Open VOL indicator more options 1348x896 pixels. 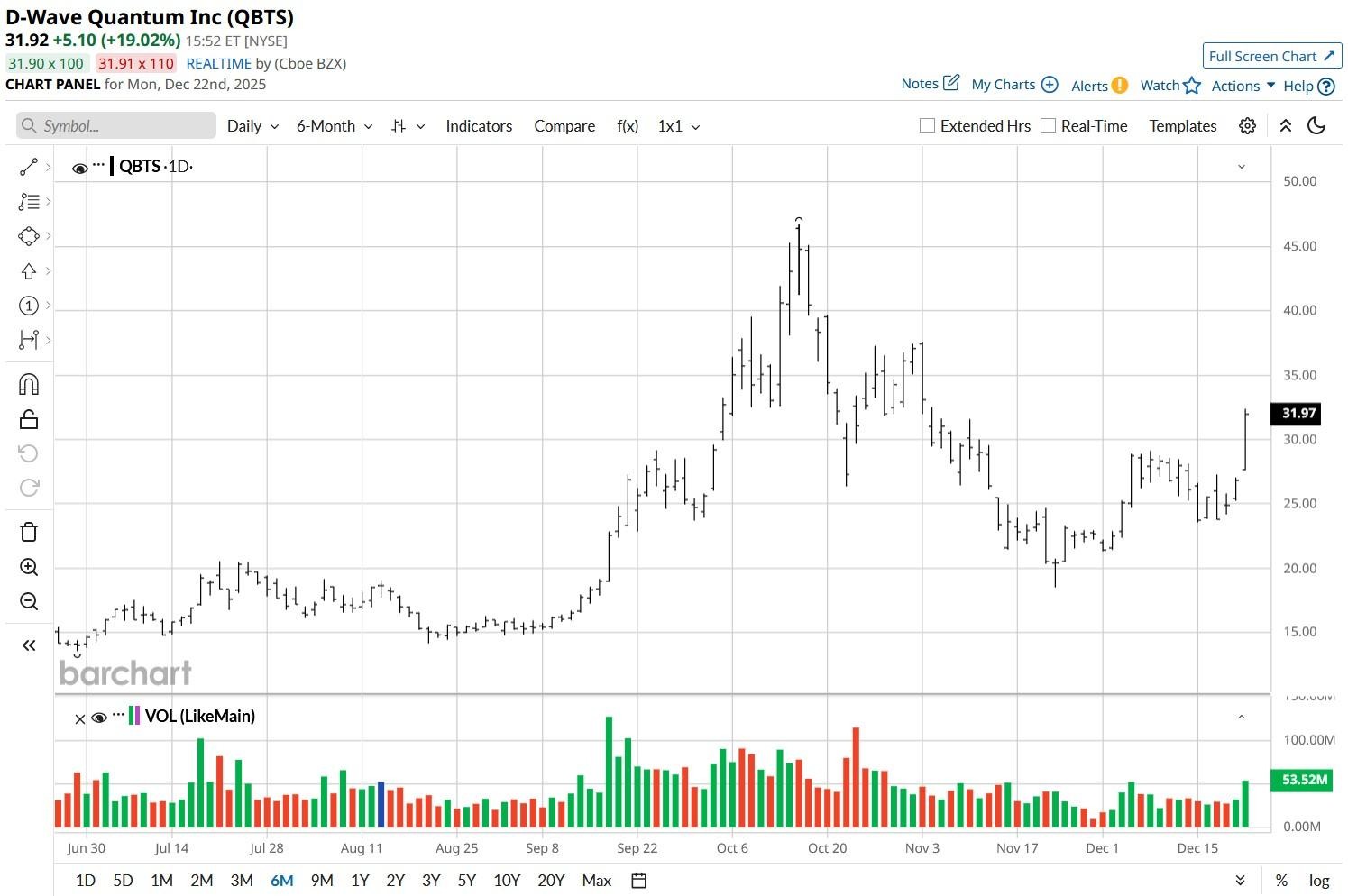[118, 714]
